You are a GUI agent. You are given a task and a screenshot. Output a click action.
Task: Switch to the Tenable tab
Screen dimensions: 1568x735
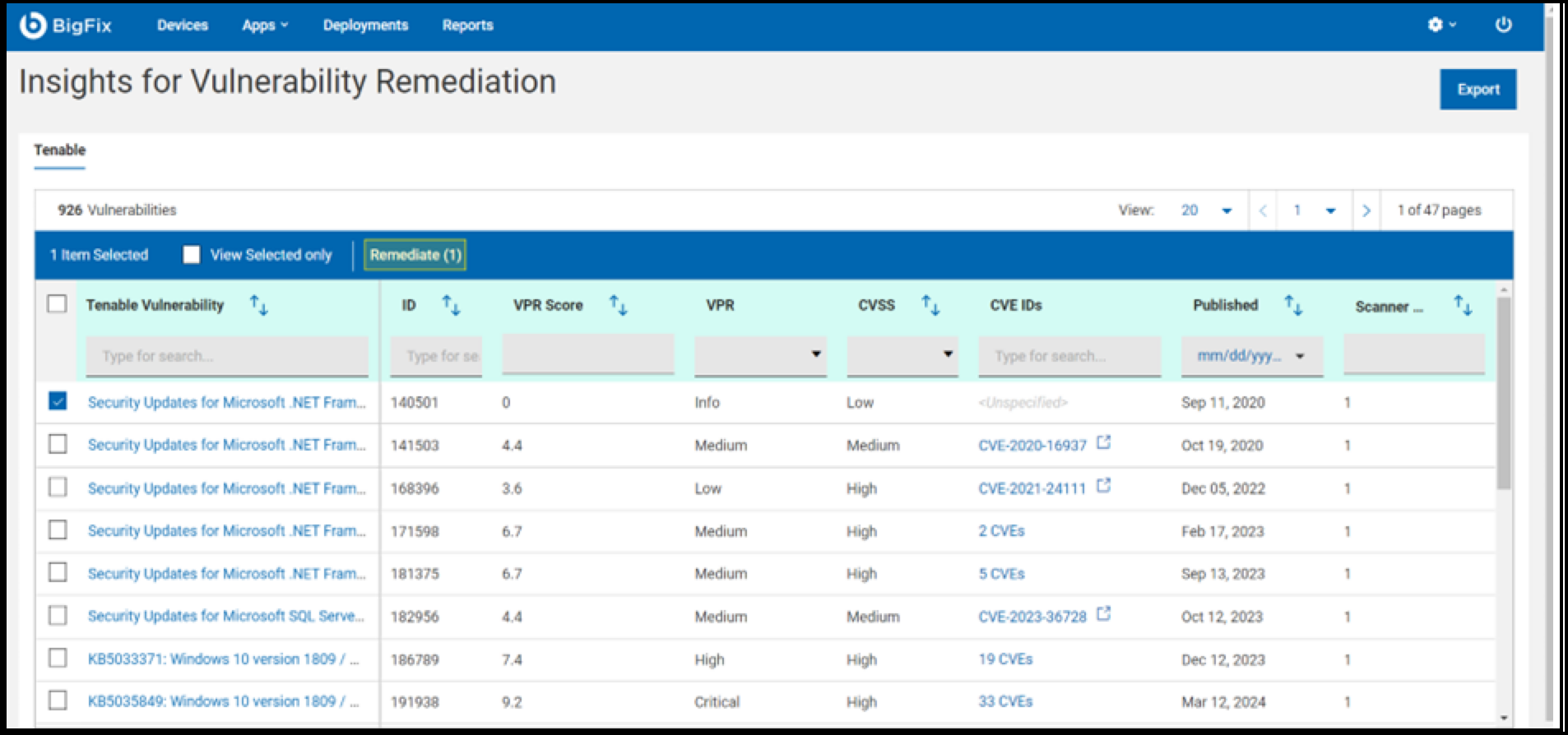(59, 150)
